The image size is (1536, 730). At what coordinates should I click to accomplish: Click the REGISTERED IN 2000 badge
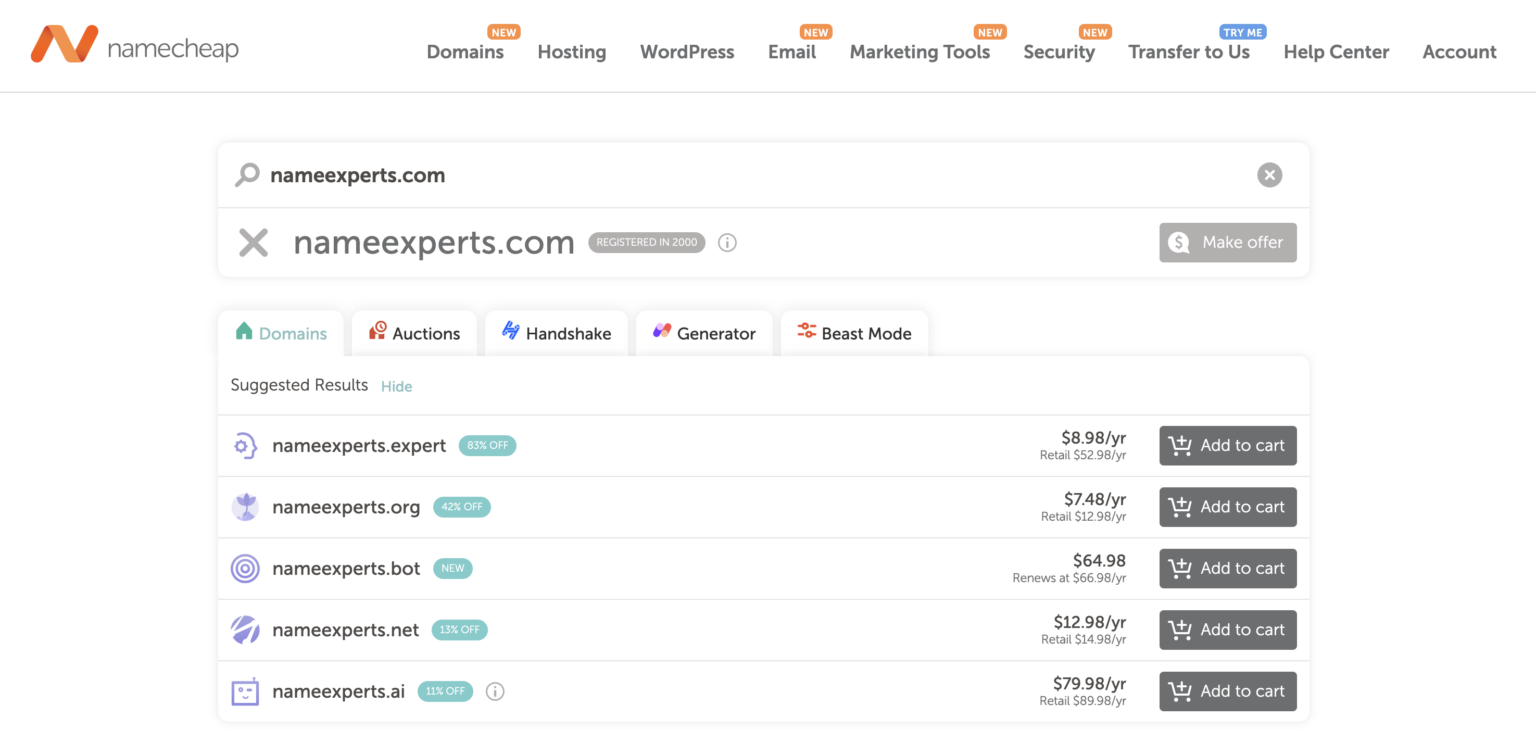pos(646,242)
